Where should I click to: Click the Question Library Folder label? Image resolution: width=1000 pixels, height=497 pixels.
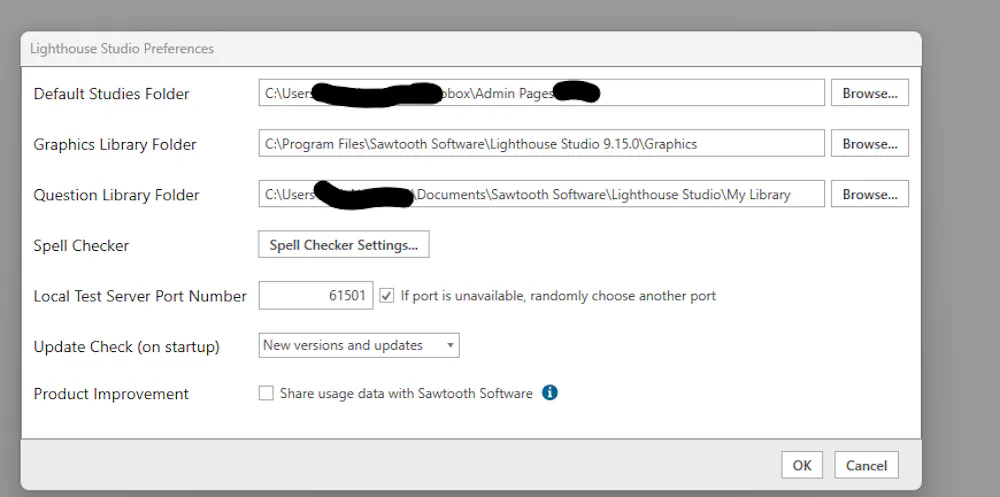point(117,195)
